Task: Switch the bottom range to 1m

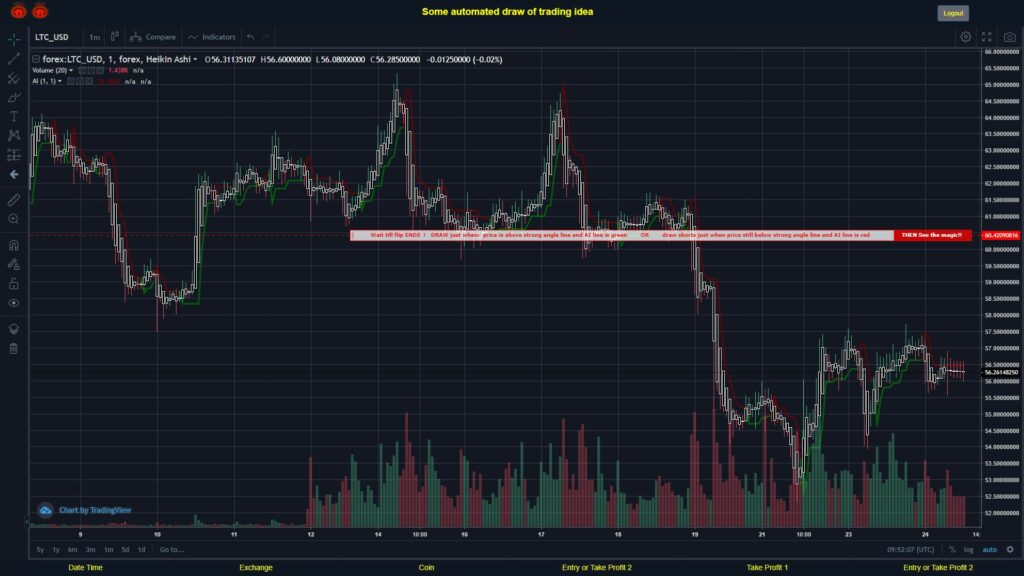Action: point(108,550)
